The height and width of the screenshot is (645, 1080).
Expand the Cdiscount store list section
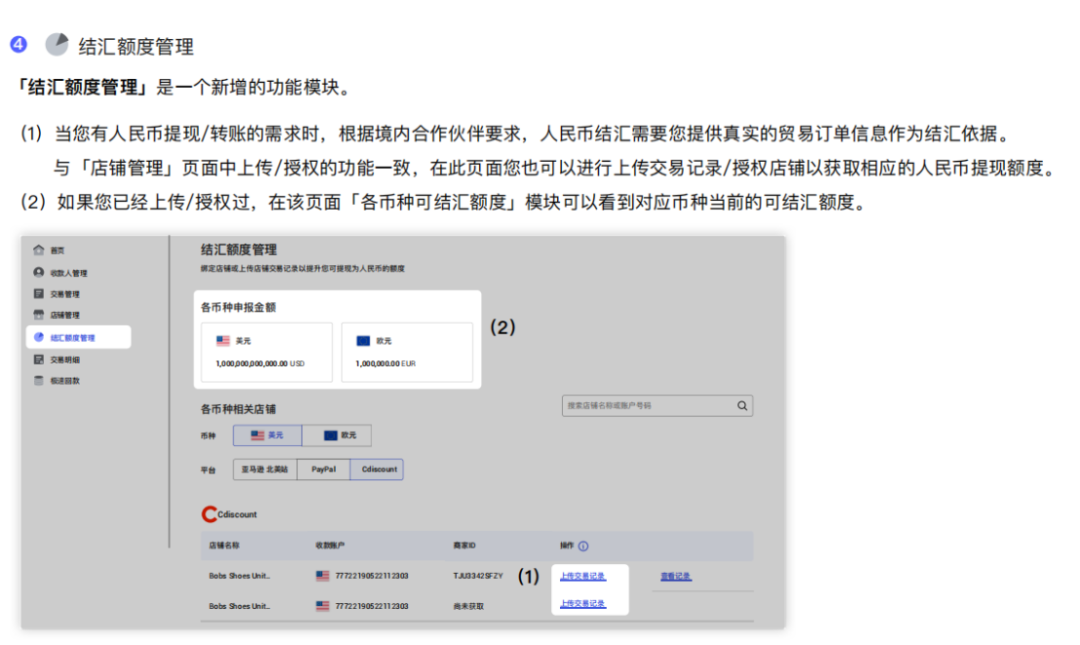tap(232, 514)
